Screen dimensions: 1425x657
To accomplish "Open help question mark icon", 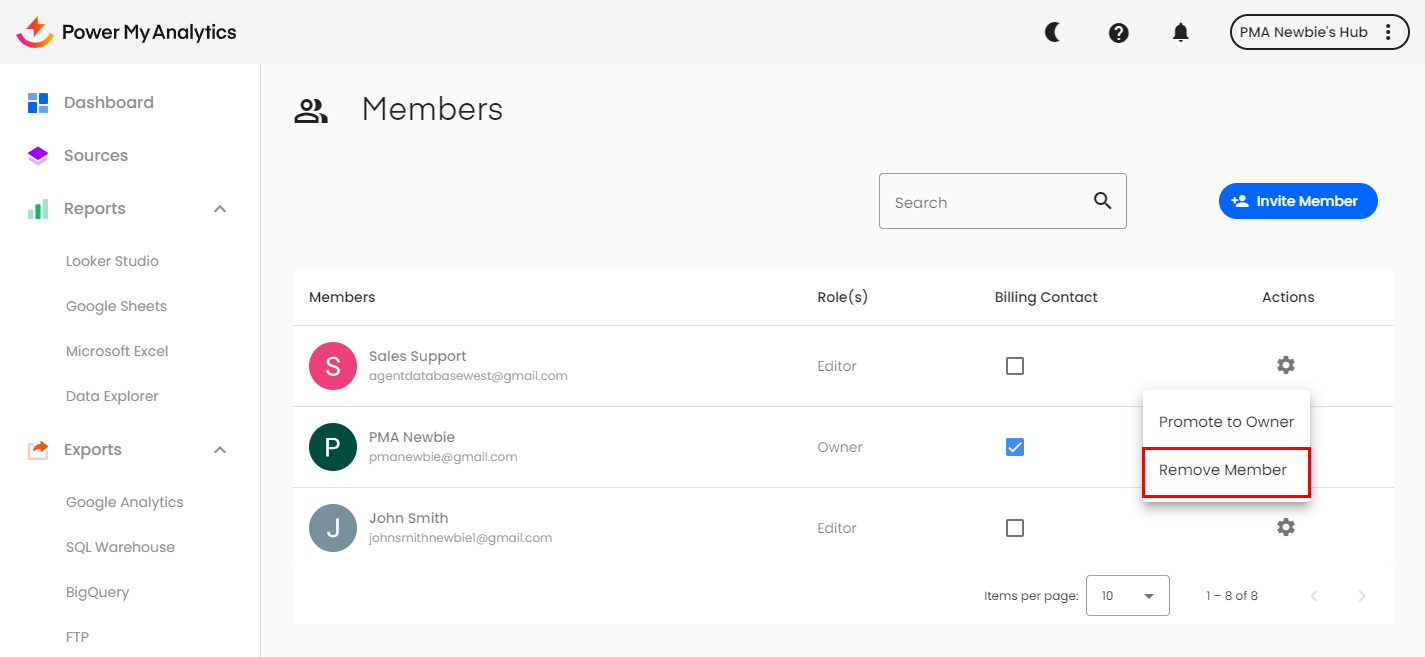I will pyautogui.click(x=1118, y=32).
